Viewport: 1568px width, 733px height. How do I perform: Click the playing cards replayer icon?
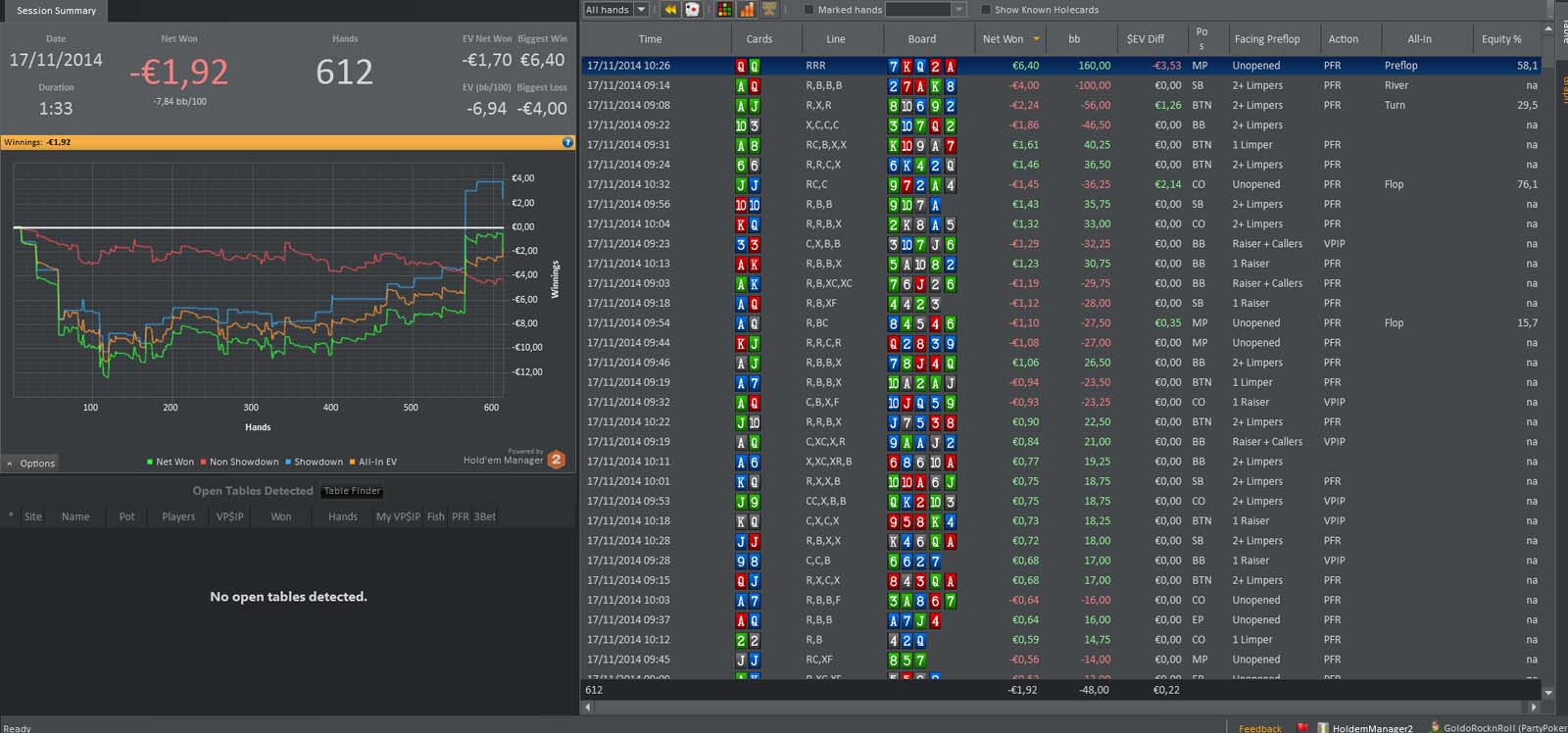click(692, 10)
